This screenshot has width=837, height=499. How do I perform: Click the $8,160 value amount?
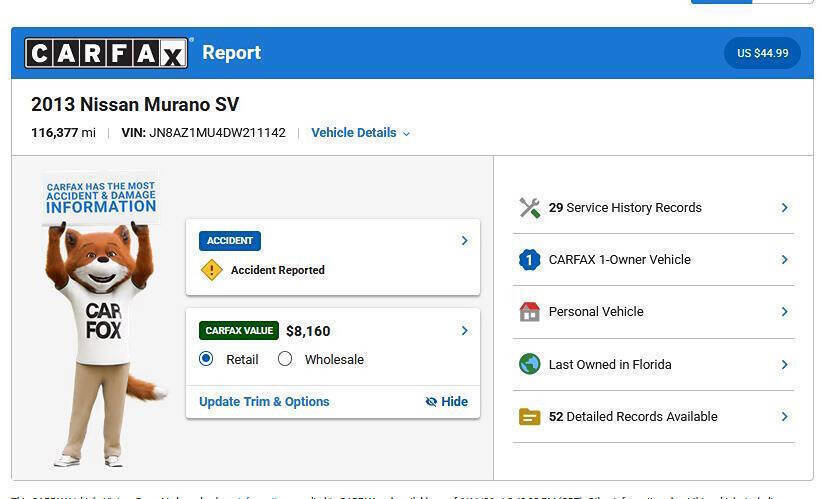click(x=308, y=331)
